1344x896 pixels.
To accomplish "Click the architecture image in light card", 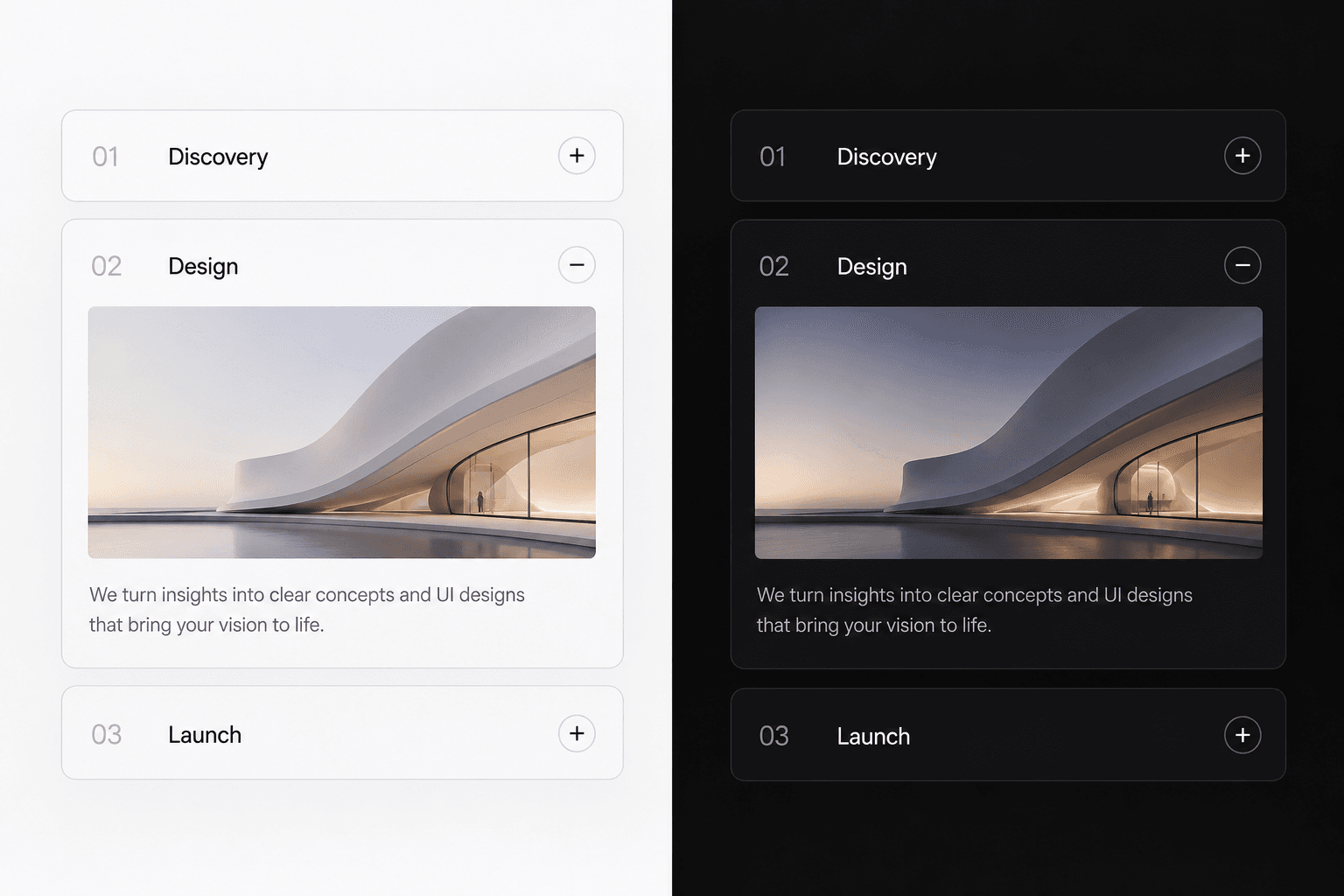I will pos(342,432).
